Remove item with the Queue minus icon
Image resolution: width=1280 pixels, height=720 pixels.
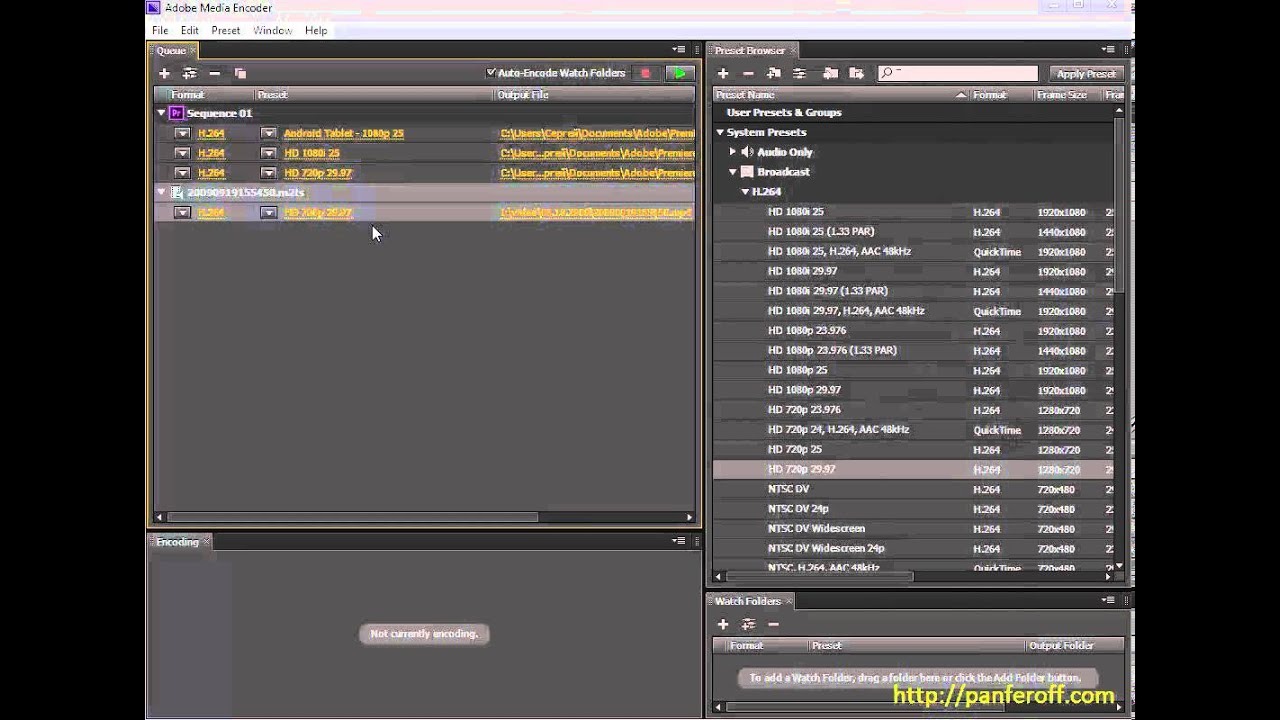tap(214, 73)
